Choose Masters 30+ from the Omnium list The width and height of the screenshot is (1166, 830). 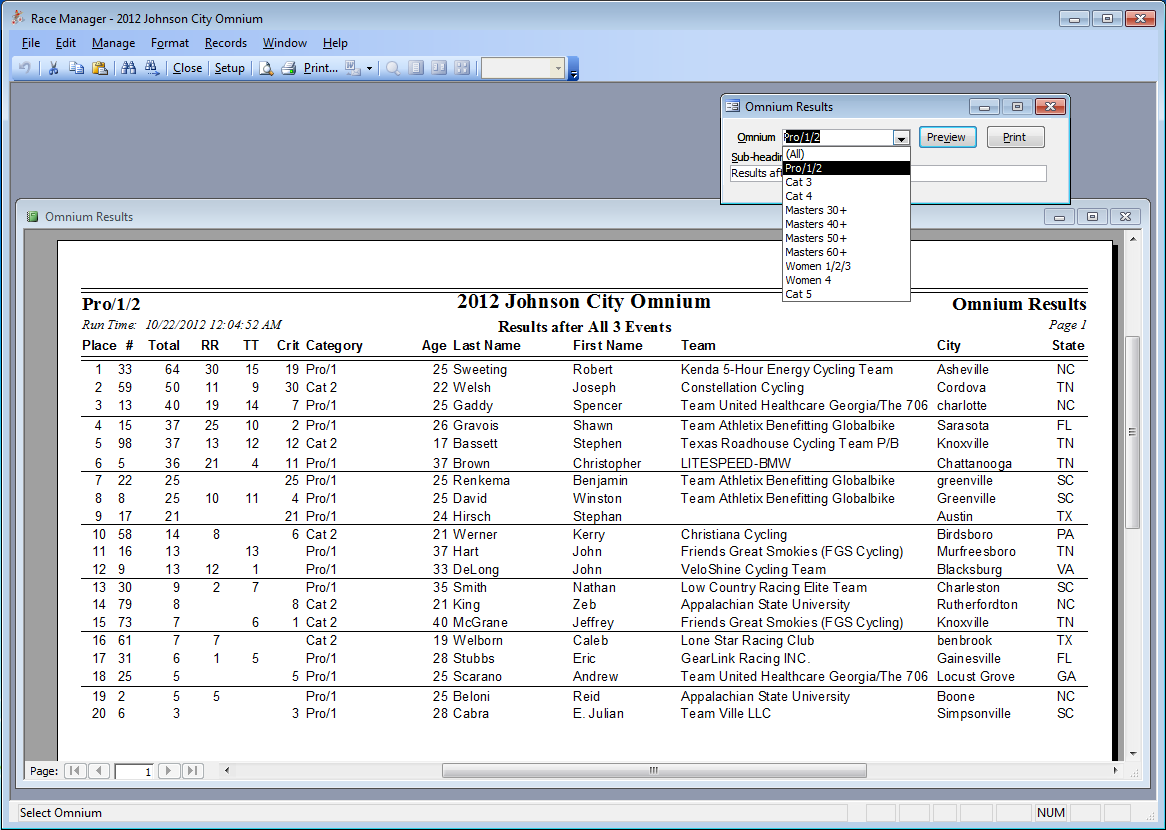click(x=846, y=210)
